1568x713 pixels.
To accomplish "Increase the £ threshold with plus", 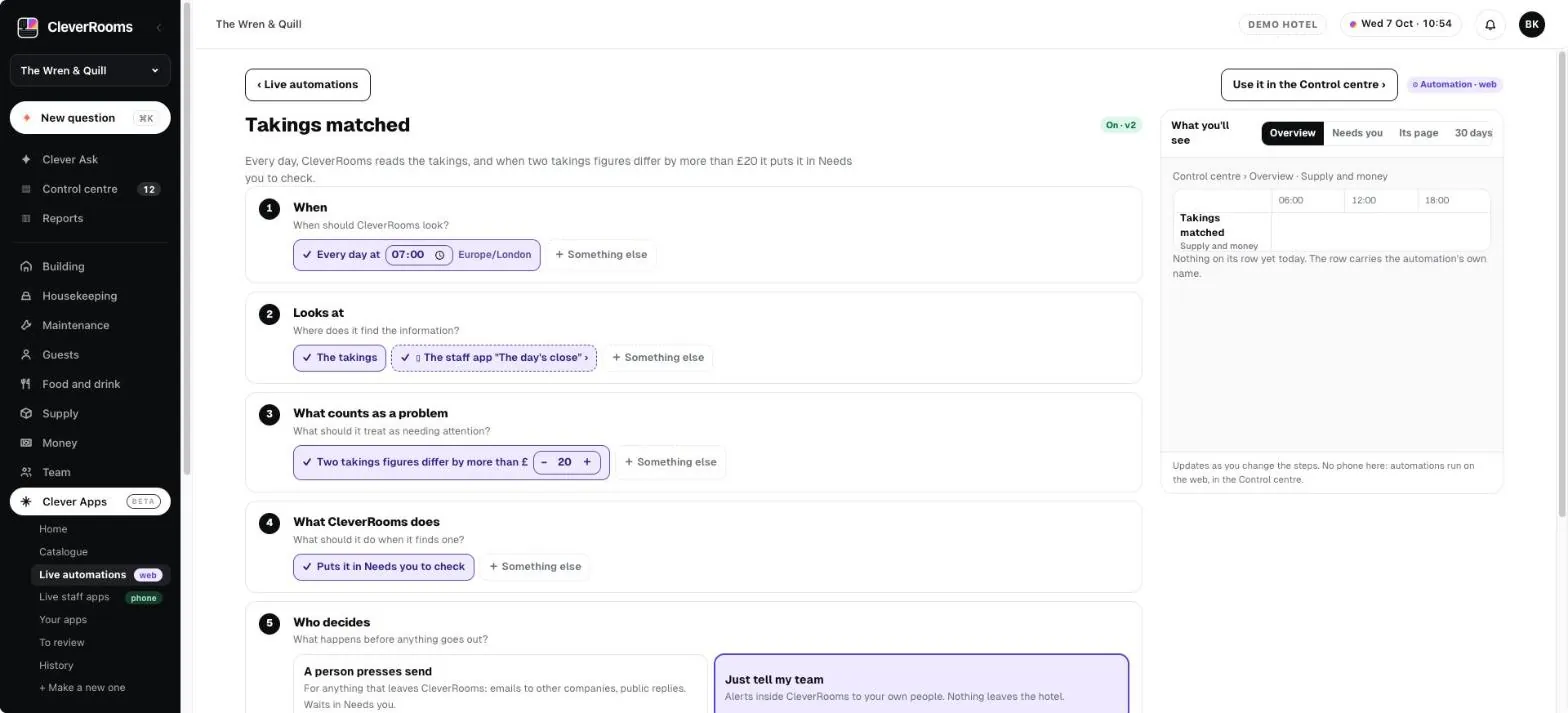I will coord(587,462).
